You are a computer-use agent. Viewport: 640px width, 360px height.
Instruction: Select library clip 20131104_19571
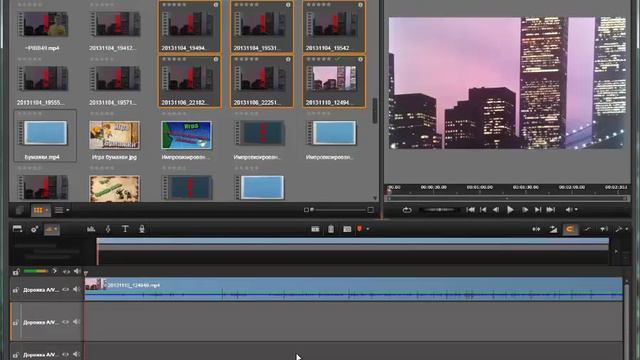click(115, 79)
